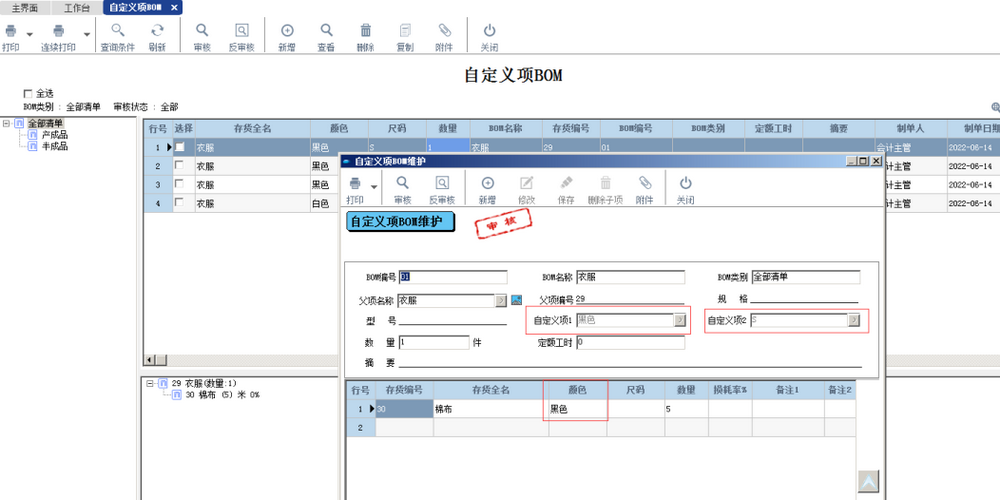
Task: Collapse the 全部清单 tree node
Action: (x=7, y=123)
